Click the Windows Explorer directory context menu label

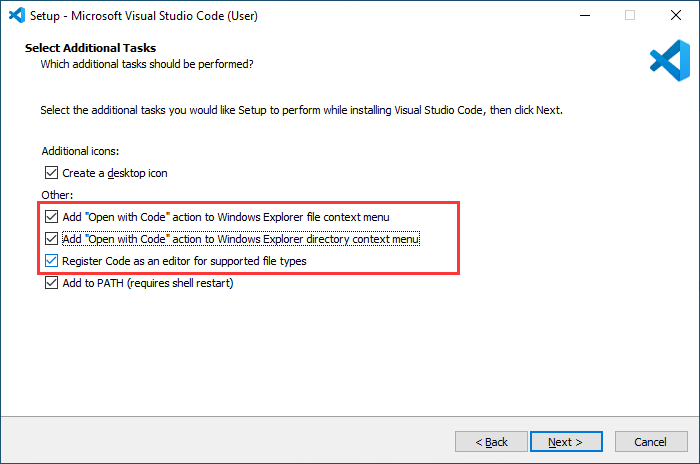coord(241,239)
